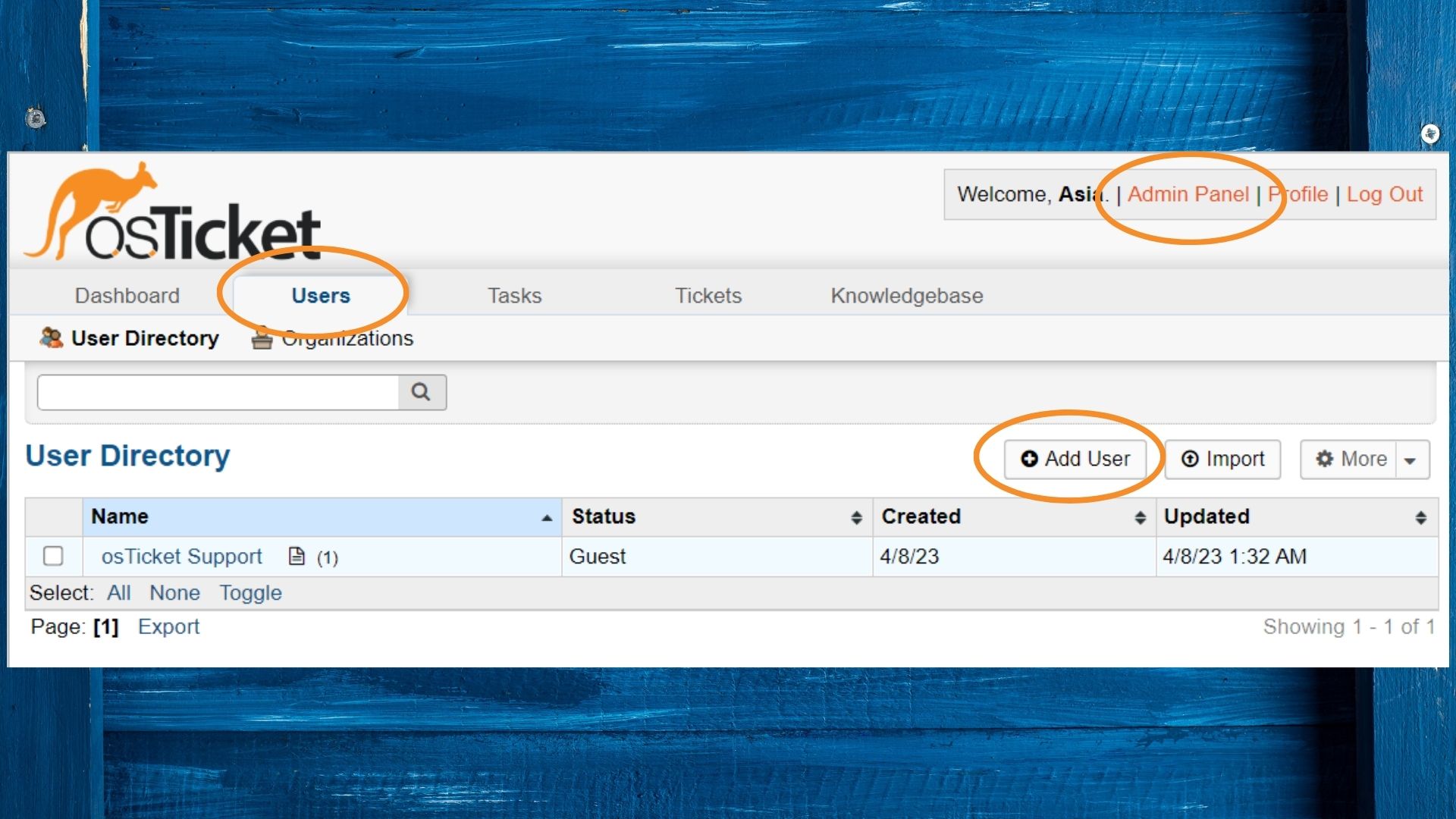Click the search magnifier icon button
Screen dimensions: 1456x819
tap(421, 392)
